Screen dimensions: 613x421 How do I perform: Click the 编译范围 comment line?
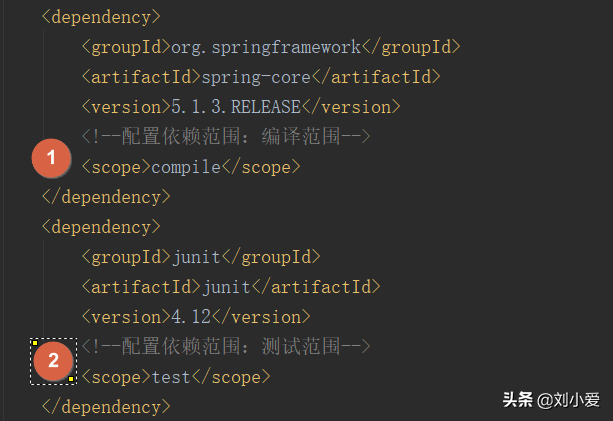pyautogui.click(x=226, y=136)
